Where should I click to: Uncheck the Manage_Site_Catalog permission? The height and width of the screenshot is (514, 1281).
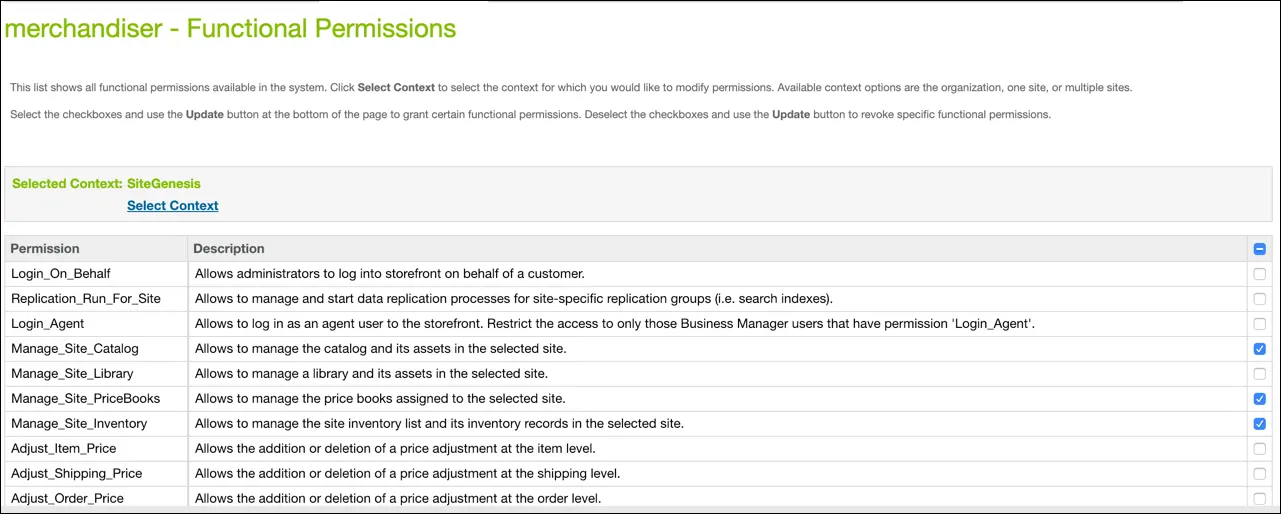point(1259,349)
